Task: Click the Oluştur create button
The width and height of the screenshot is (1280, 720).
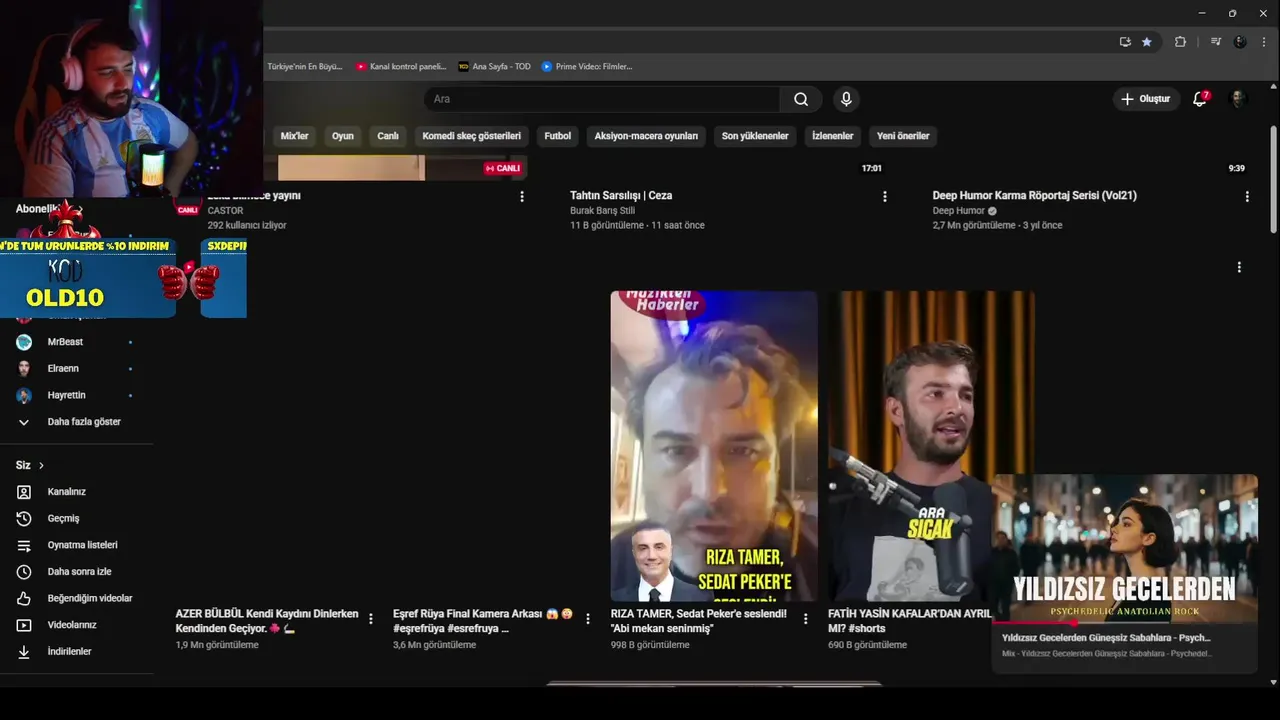Action: [1146, 99]
